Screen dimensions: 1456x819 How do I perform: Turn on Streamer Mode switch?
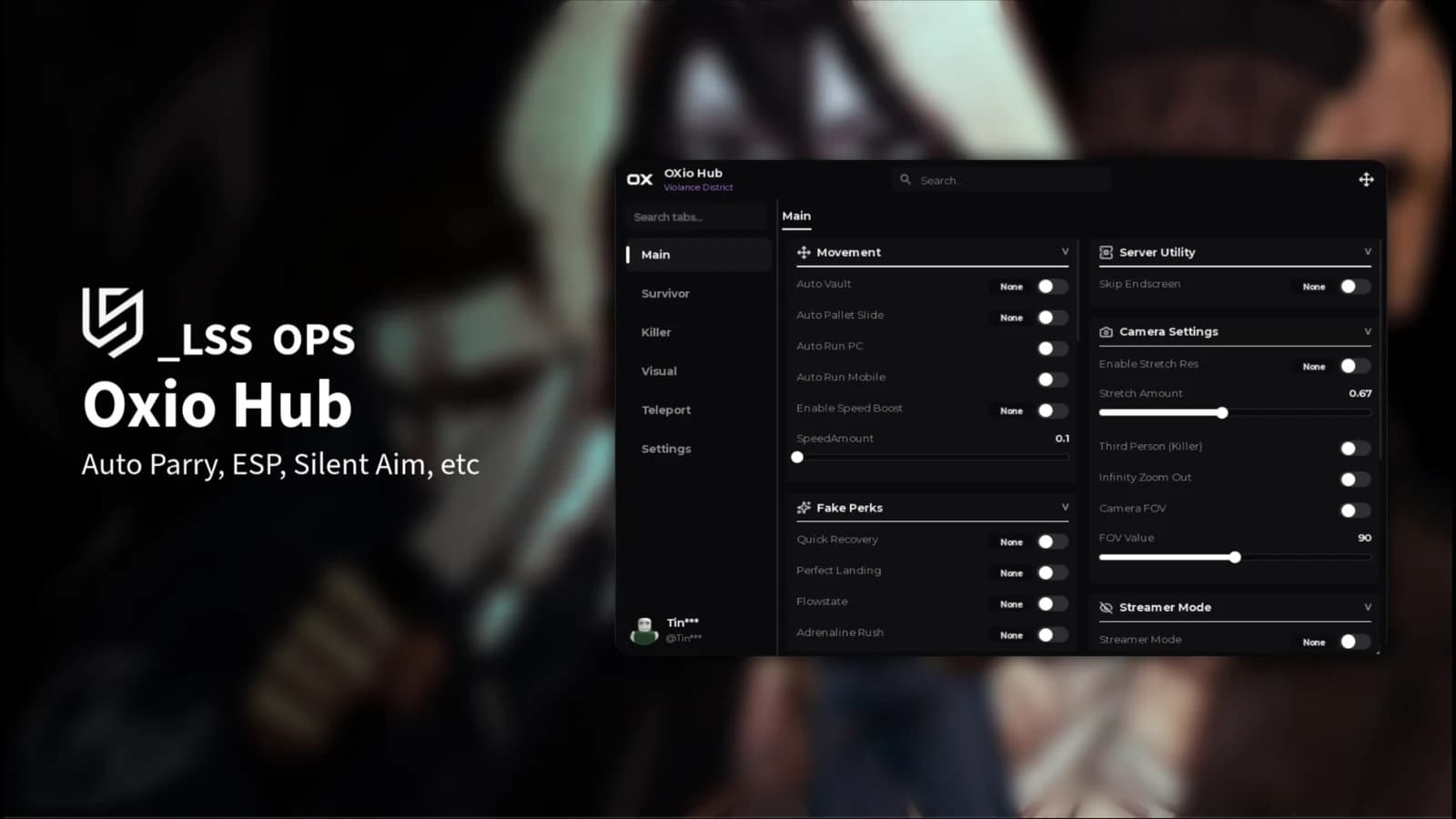coord(1355,642)
